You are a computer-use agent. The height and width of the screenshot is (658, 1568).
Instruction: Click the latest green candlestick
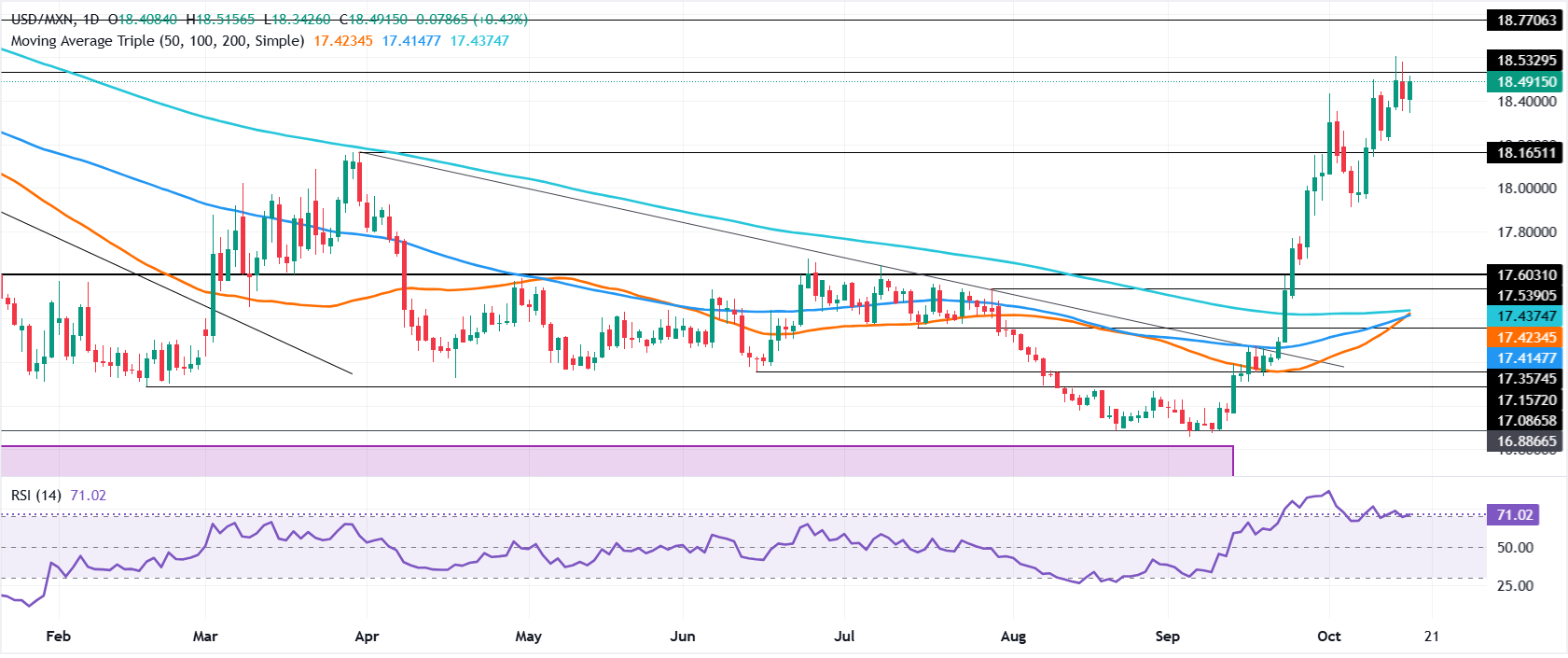pyautogui.click(x=1409, y=91)
